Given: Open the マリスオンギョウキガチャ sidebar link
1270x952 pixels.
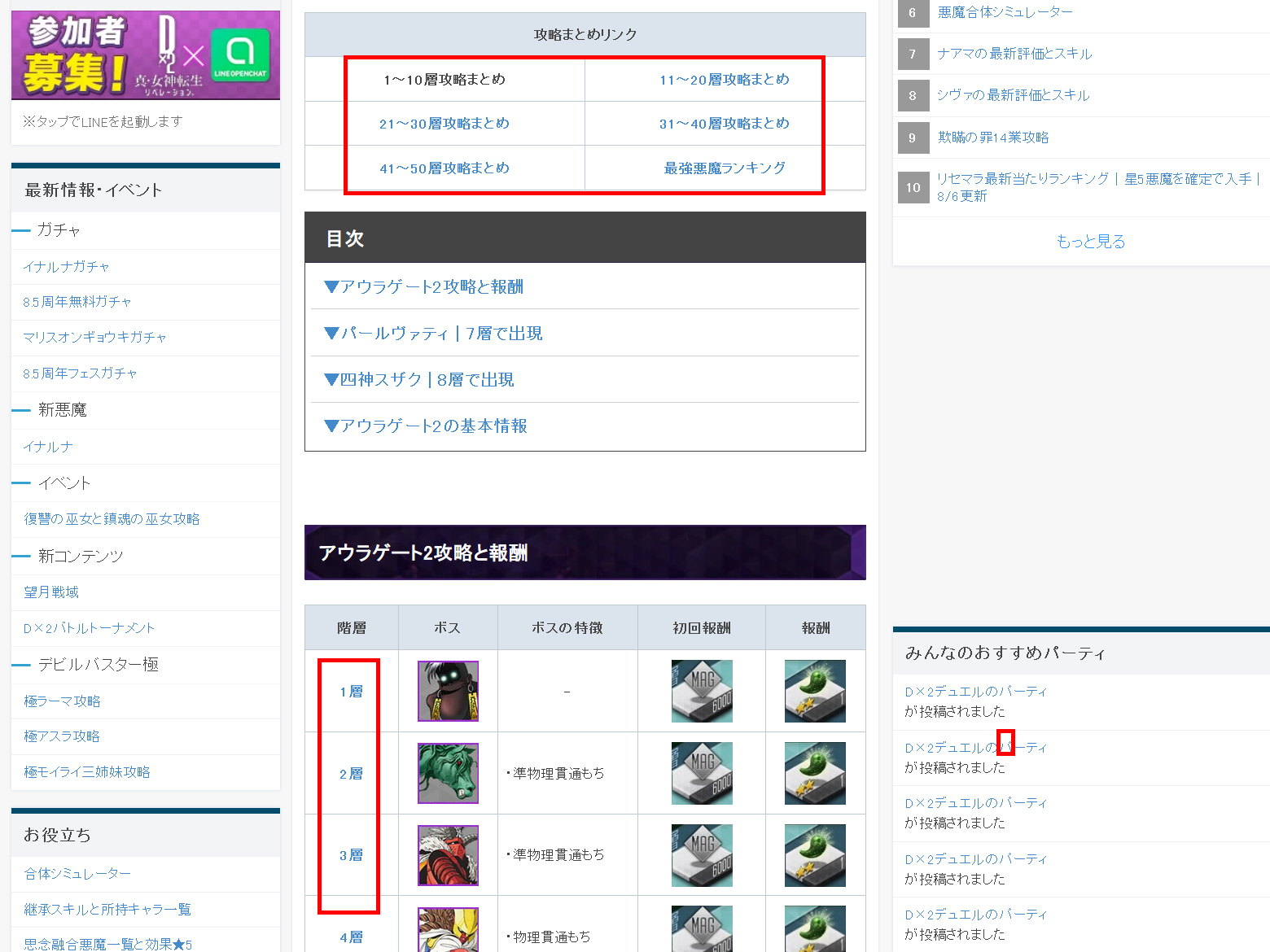Looking at the screenshot, I should pos(95,337).
